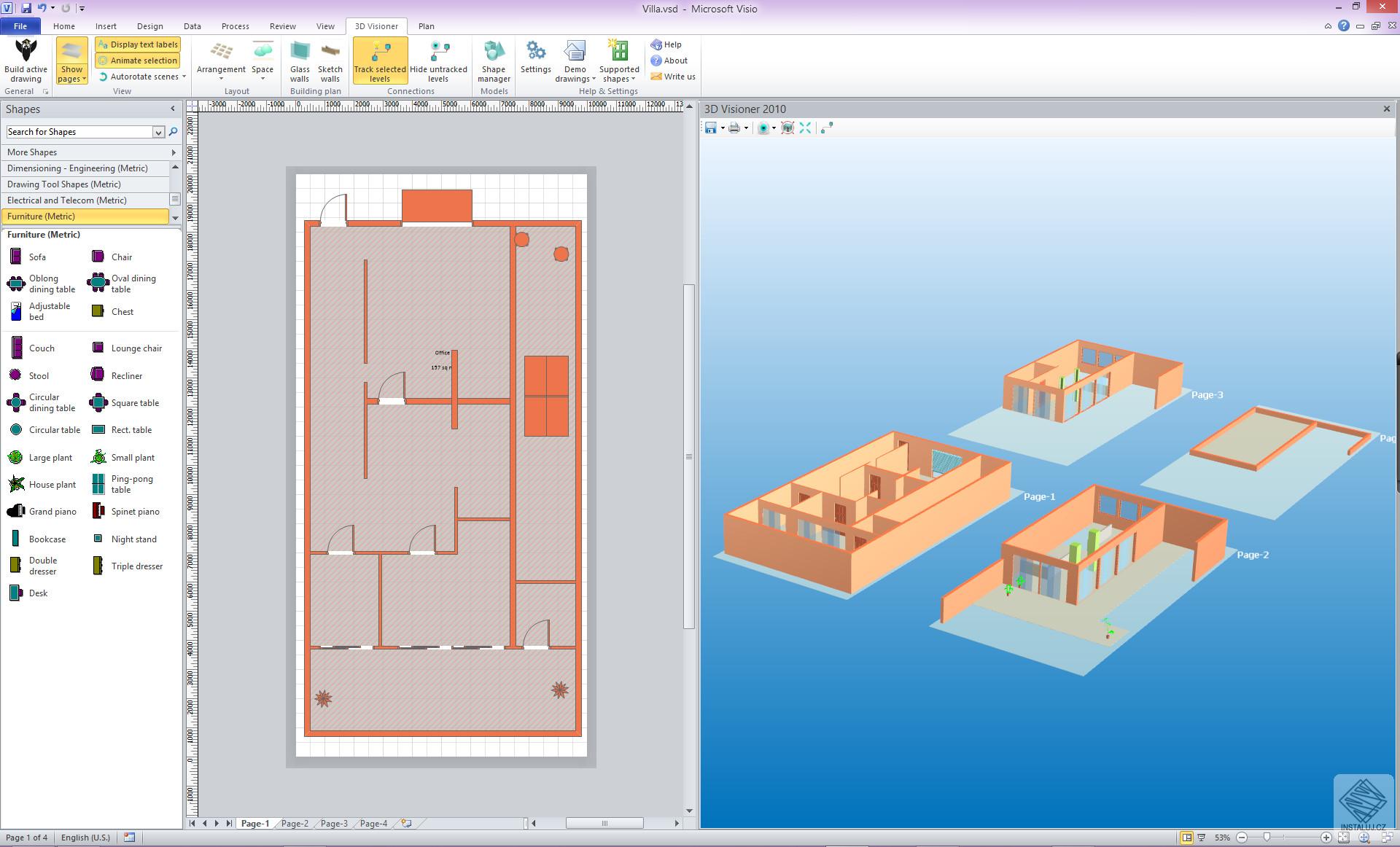Screen dimensions: 1400x847
Task: Select the Glass walls tool
Action: point(300,60)
